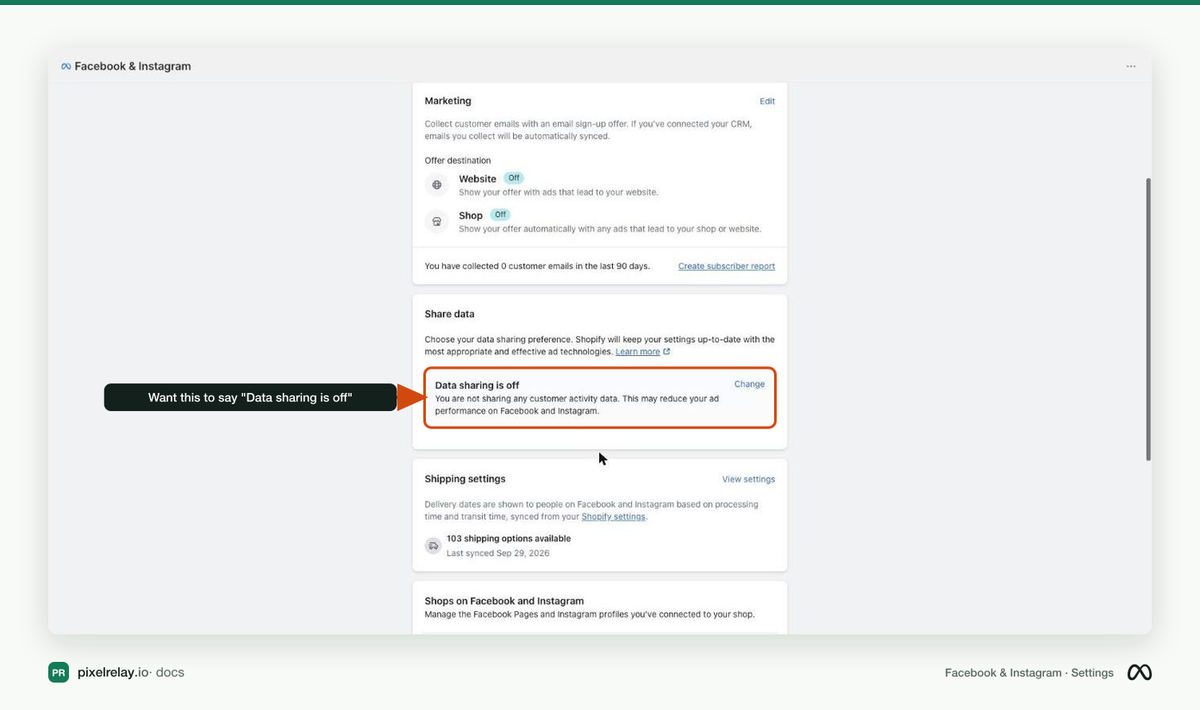
Task: Click the Shops on Facebook and Instagram heading
Action: coord(504,601)
